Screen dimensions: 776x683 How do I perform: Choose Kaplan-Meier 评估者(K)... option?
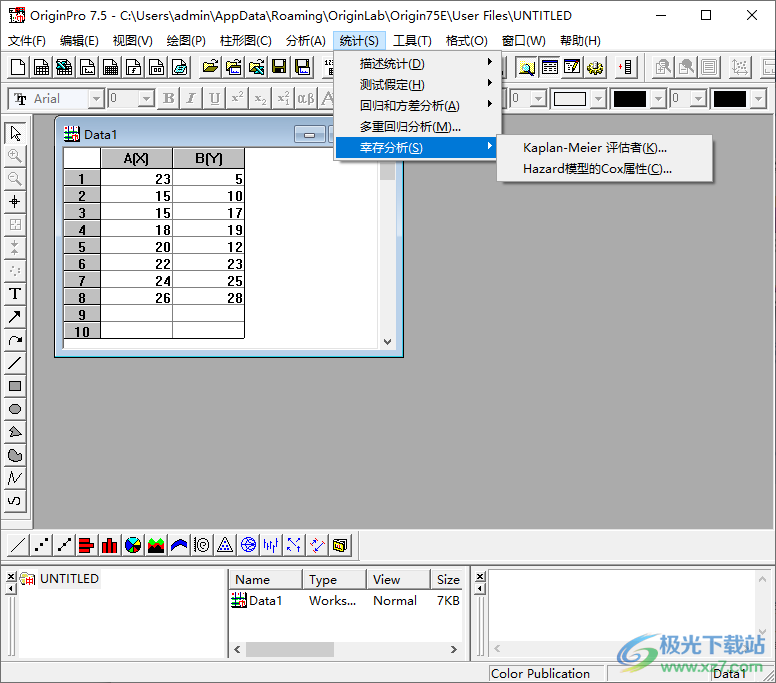coord(604,147)
